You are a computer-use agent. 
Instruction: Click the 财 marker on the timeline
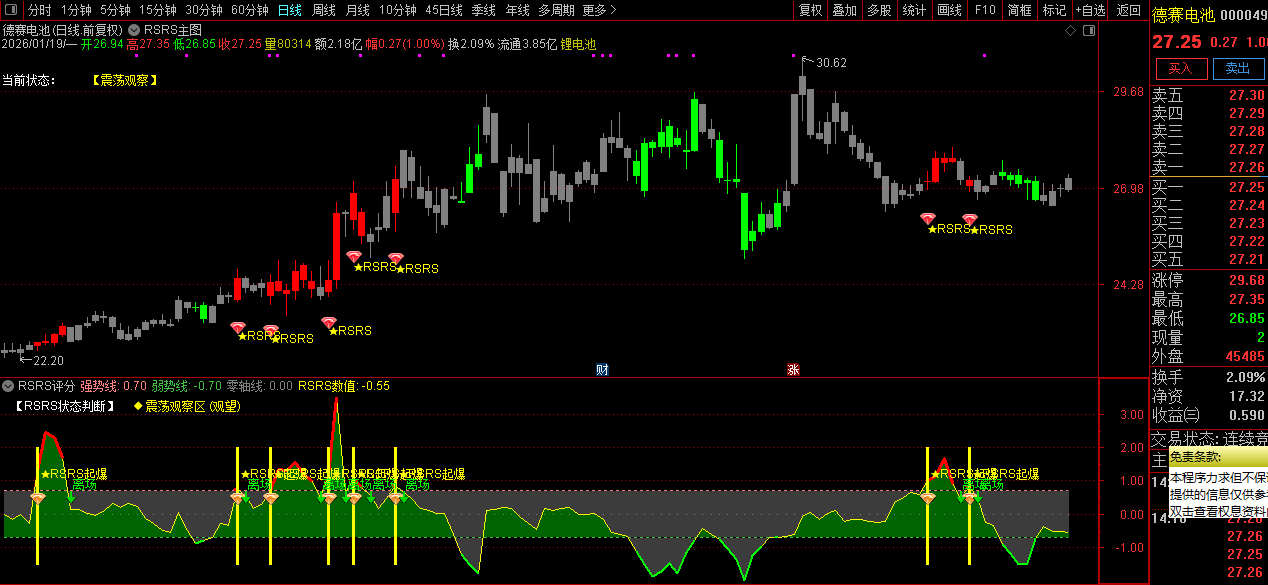click(602, 369)
